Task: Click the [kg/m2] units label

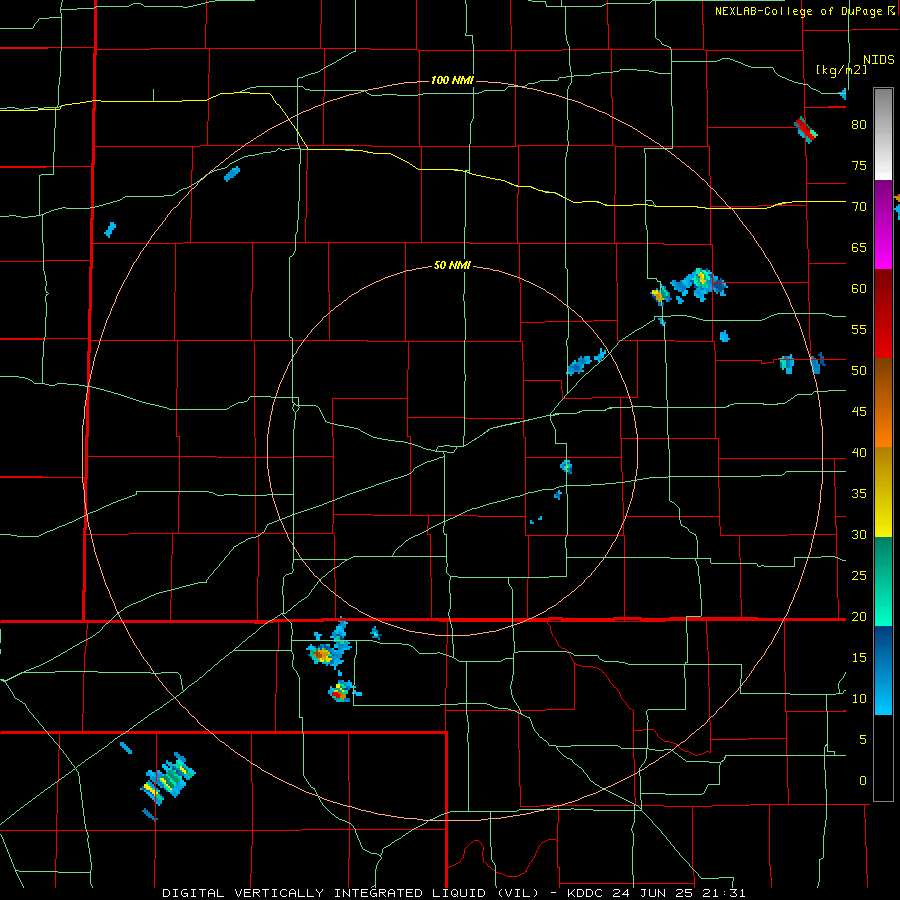Action: pos(841,70)
